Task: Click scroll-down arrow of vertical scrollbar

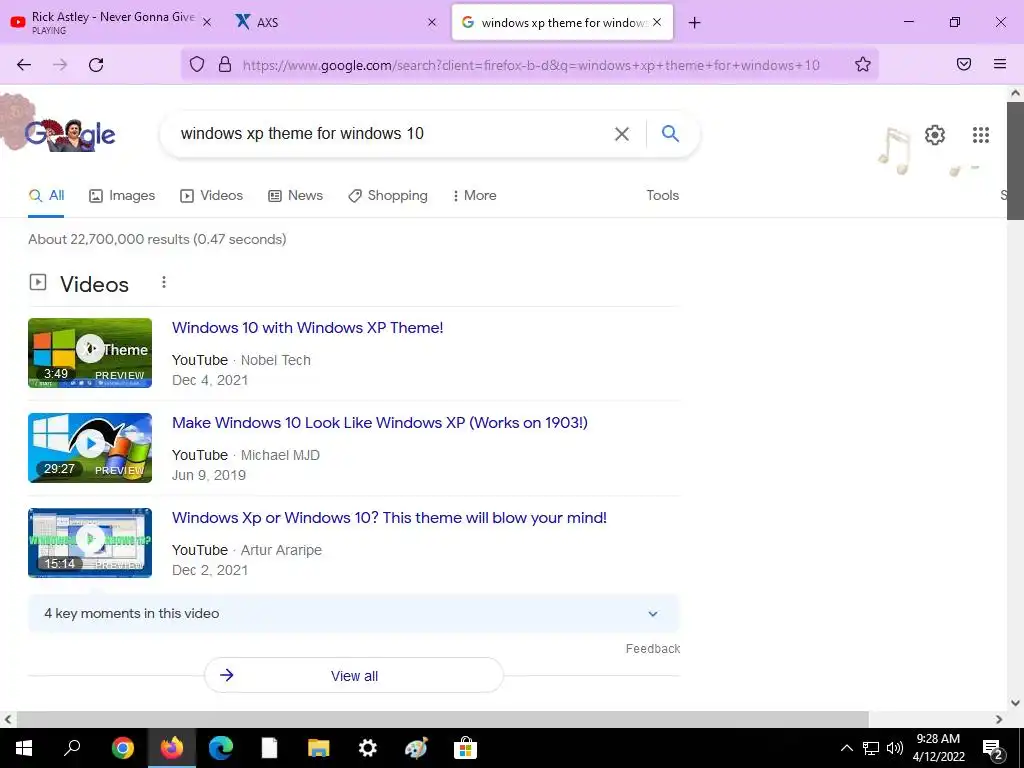Action: click(1015, 703)
